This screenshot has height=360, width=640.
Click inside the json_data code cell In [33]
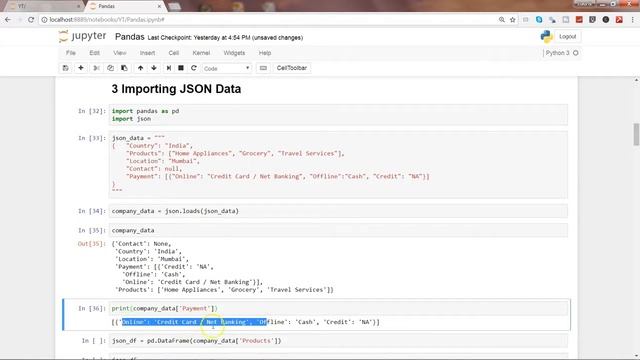point(338,164)
